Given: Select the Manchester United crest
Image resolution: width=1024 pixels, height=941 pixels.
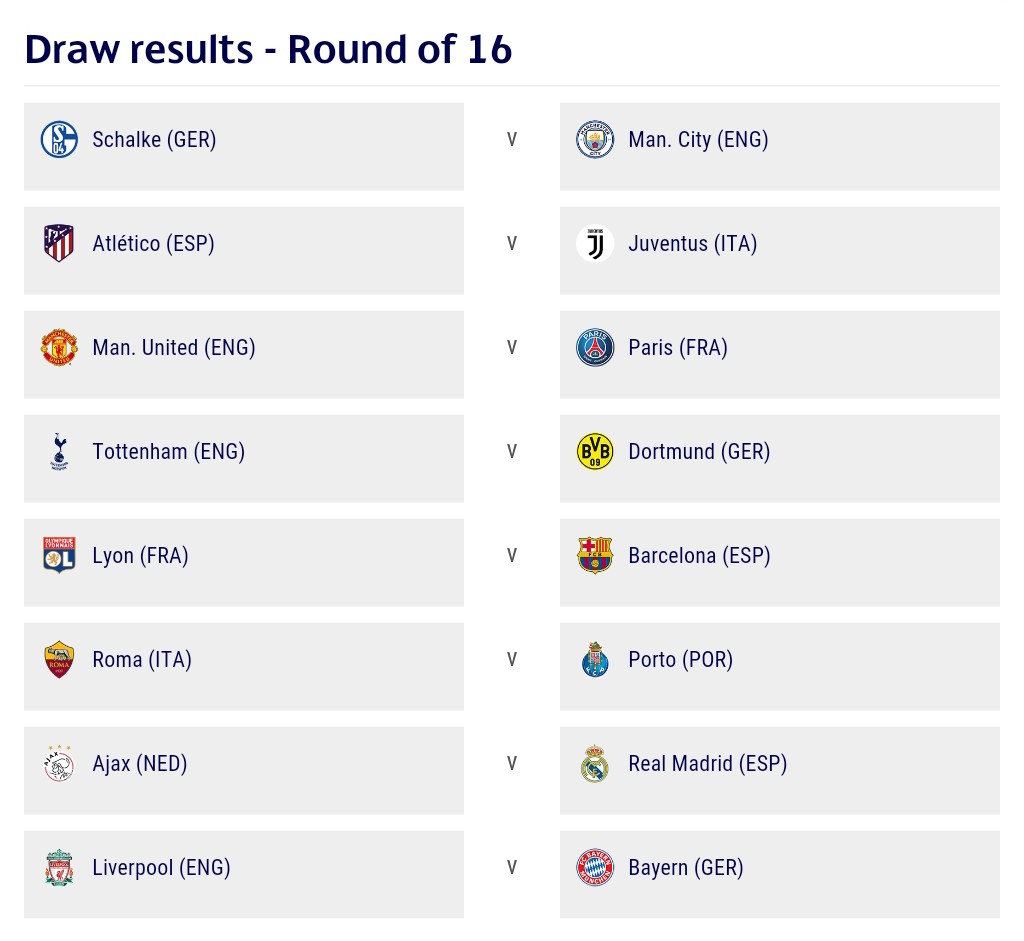Looking at the screenshot, I should pyautogui.click(x=59, y=348).
